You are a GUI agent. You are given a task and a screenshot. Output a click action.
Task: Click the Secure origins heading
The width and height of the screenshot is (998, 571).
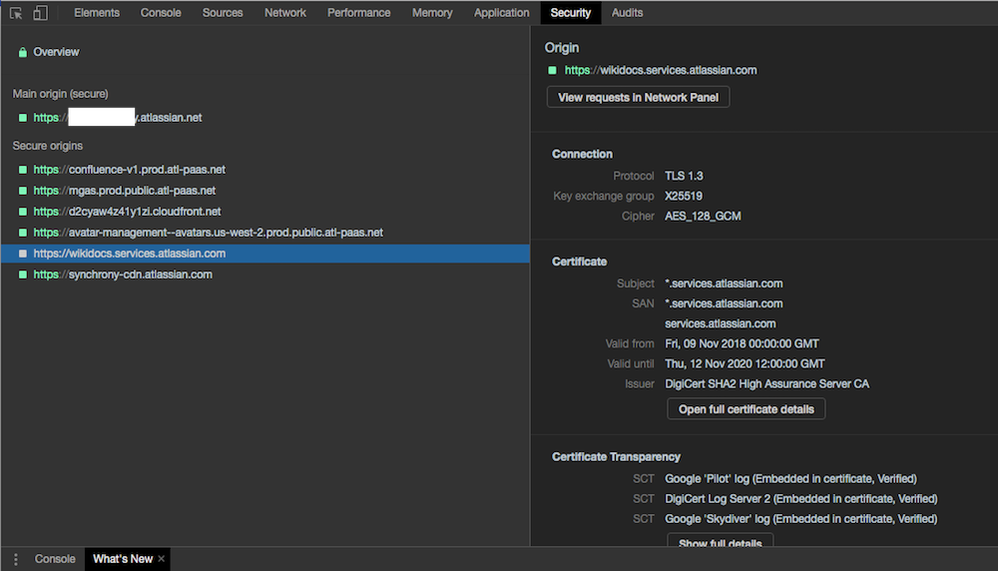pos(48,146)
